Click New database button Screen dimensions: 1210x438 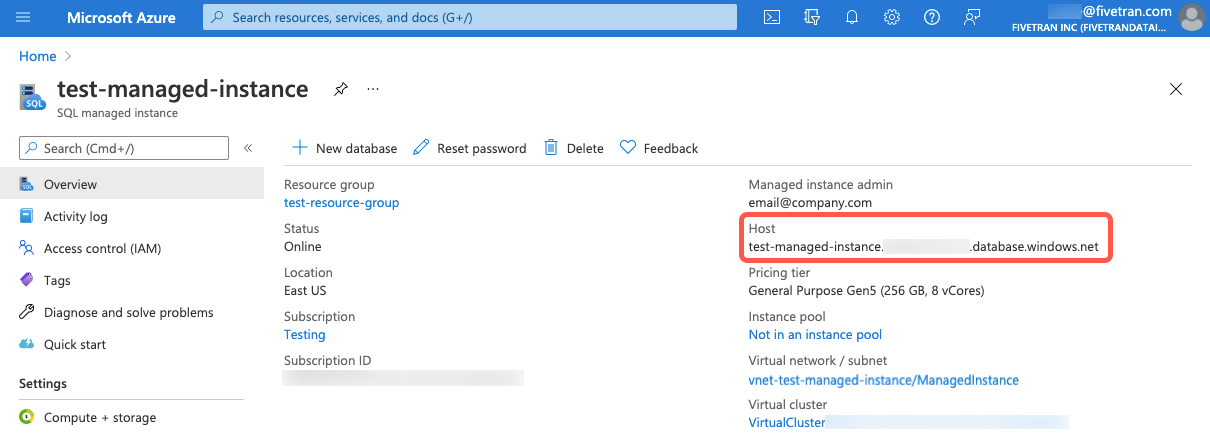[344, 148]
